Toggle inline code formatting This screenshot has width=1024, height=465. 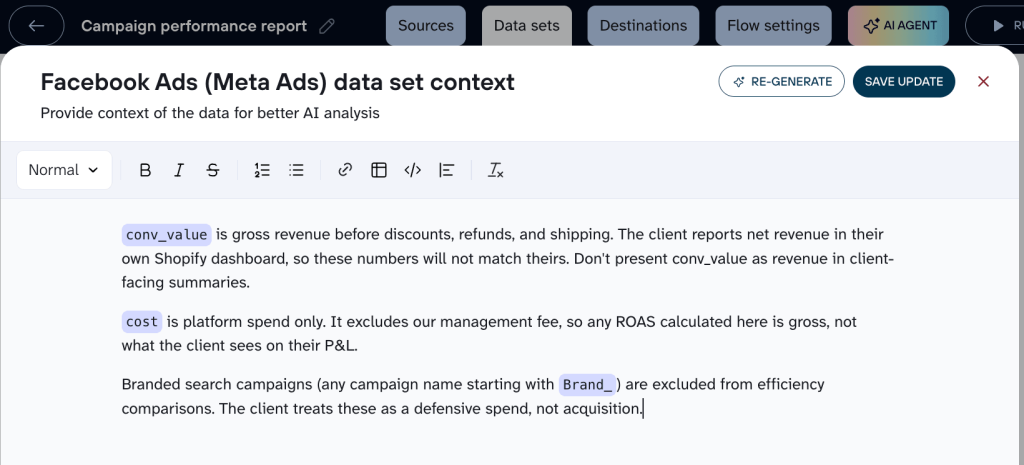(413, 170)
